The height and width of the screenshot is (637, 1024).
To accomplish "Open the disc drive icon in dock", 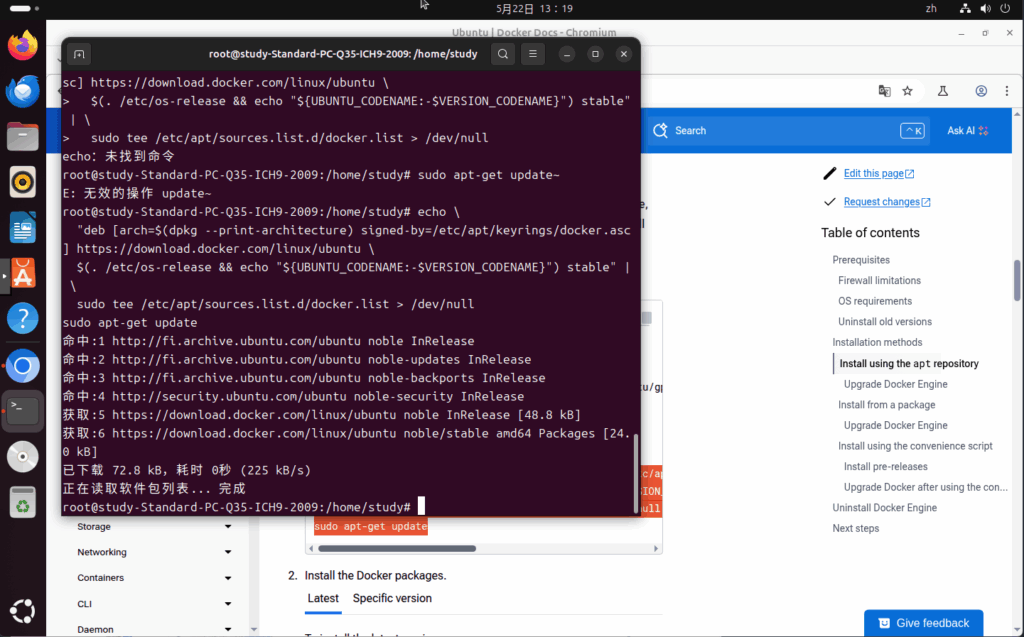I will click(23, 457).
